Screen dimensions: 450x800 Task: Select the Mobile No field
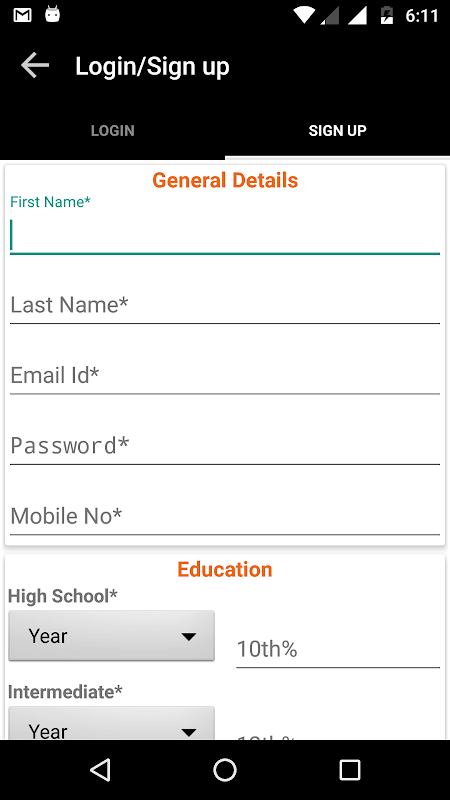coord(225,516)
